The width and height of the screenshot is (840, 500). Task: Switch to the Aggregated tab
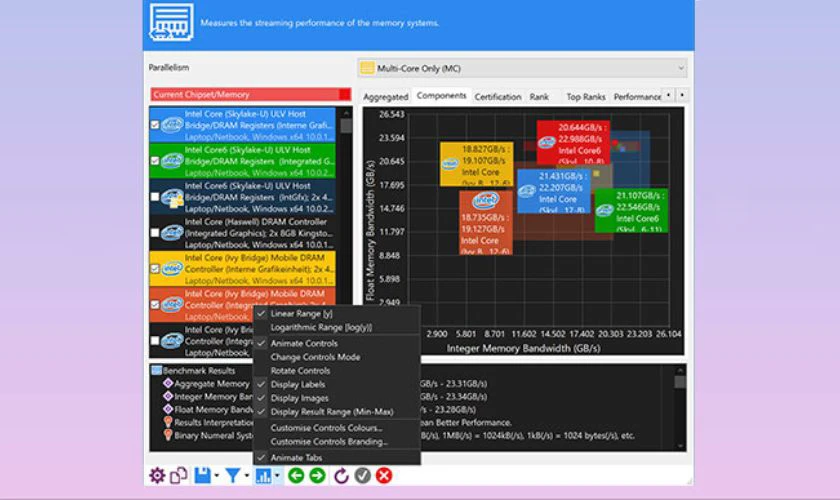(x=386, y=96)
